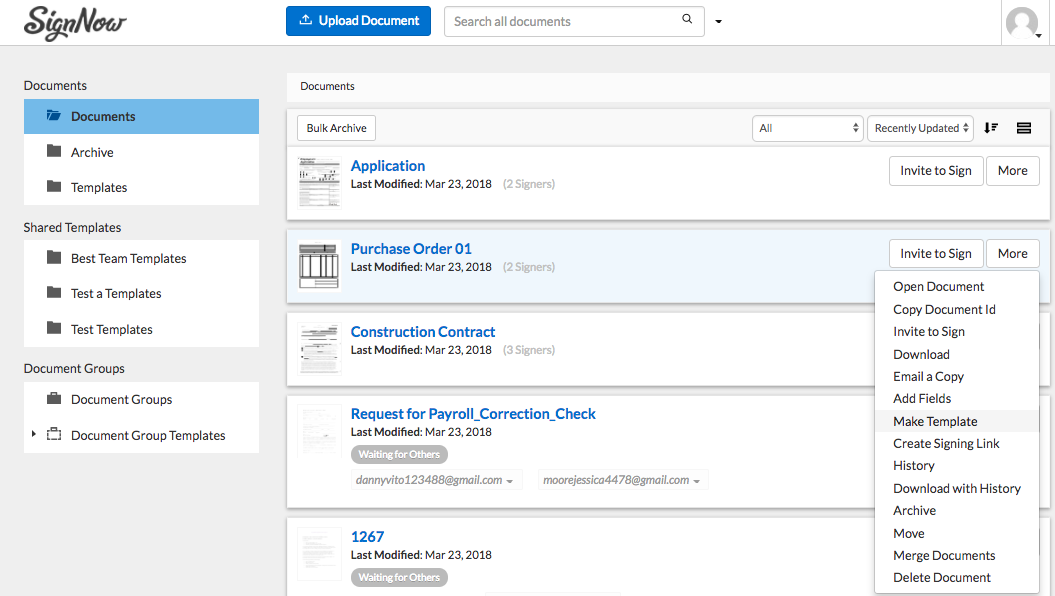
Task: Click the Upload Document button
Action: coord(358,21)
